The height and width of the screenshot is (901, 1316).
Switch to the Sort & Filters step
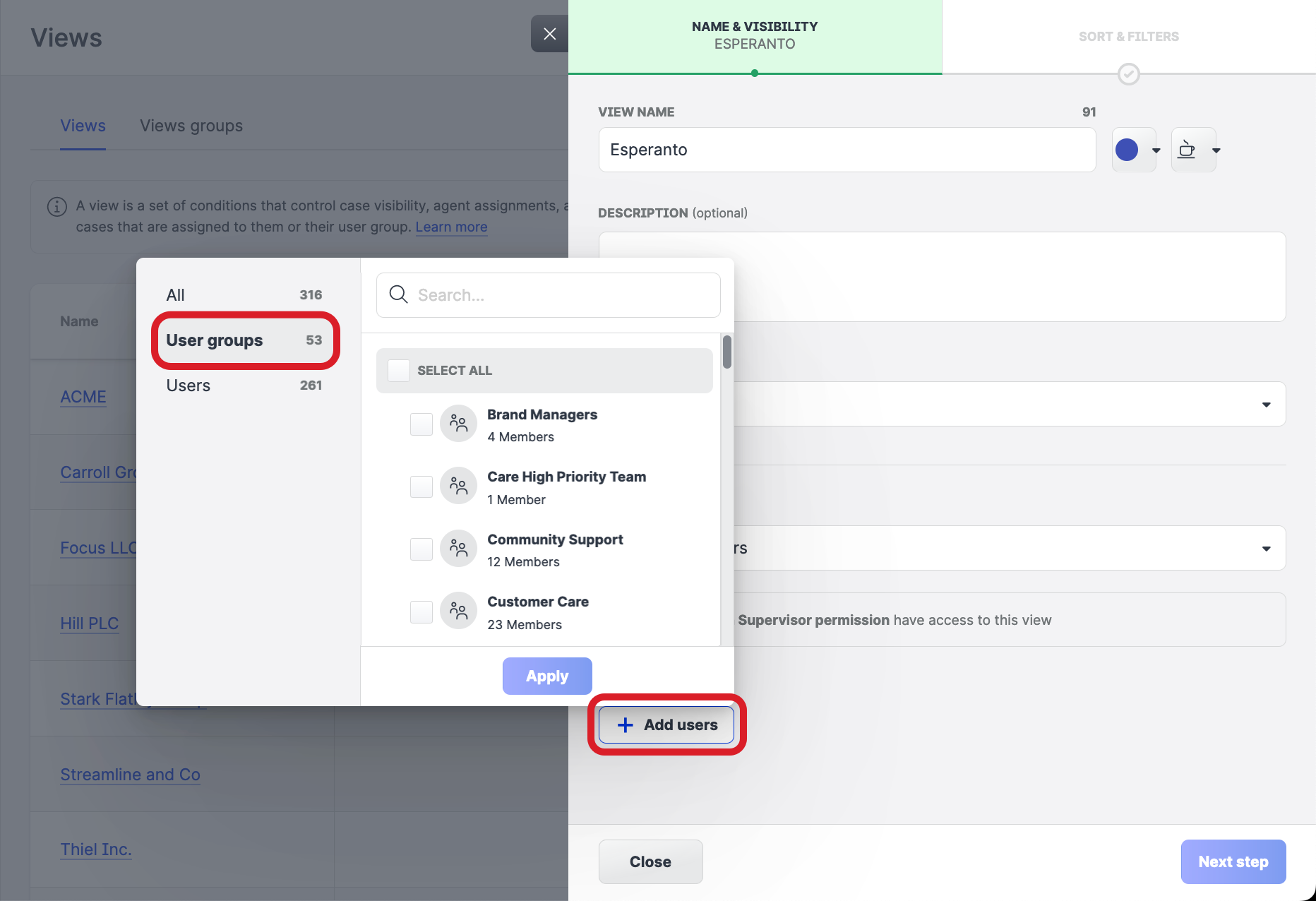pos(1128,37)
